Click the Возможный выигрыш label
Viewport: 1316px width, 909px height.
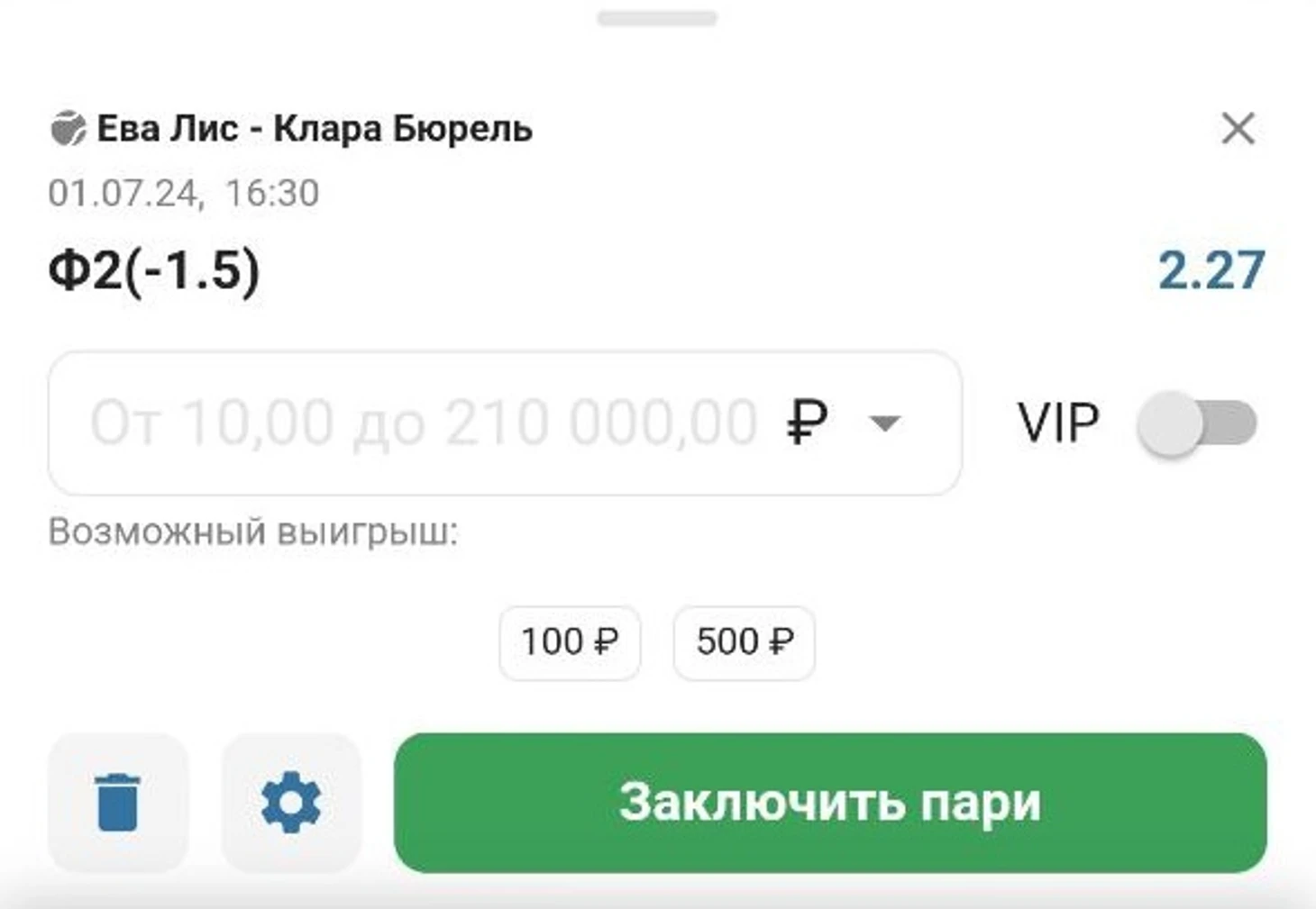253,532
